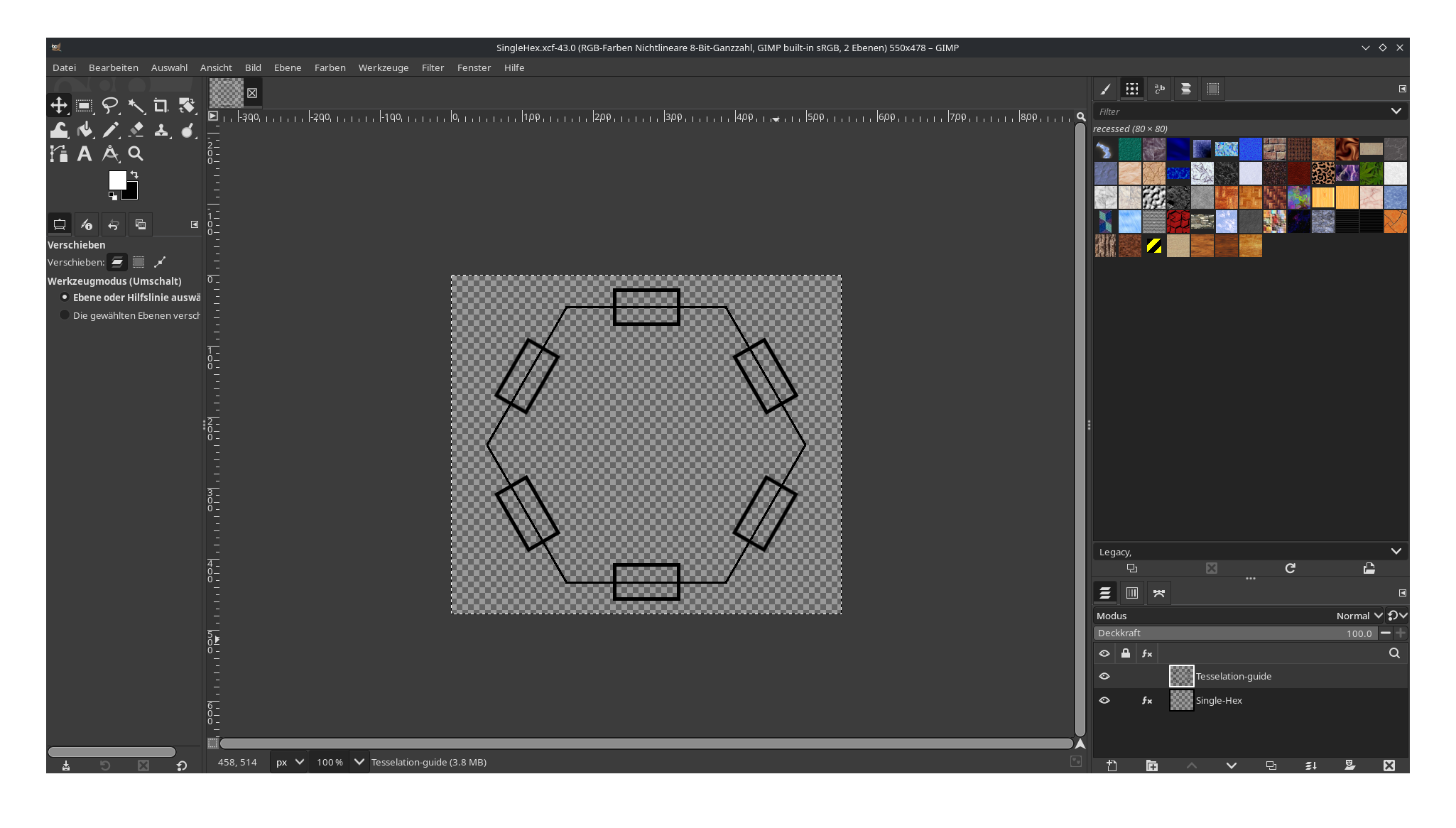Viewport: 1456px width, 828px height.
Task: Select the Crop tool
Action: [161, 105]
